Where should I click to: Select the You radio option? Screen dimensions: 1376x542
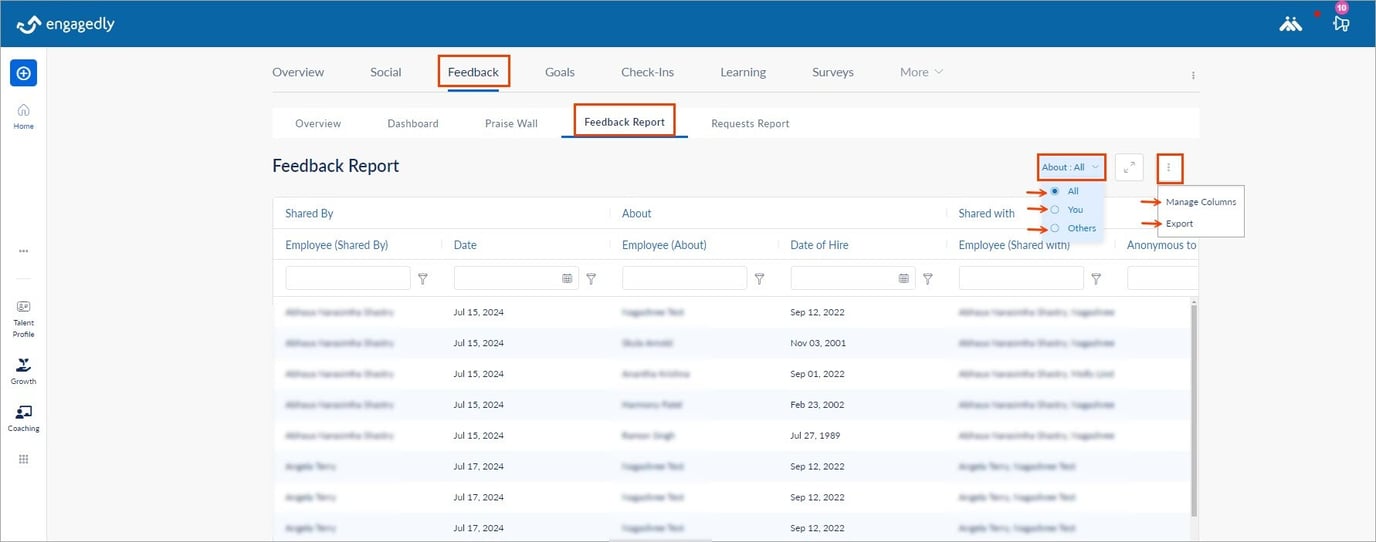point(1055,209)
